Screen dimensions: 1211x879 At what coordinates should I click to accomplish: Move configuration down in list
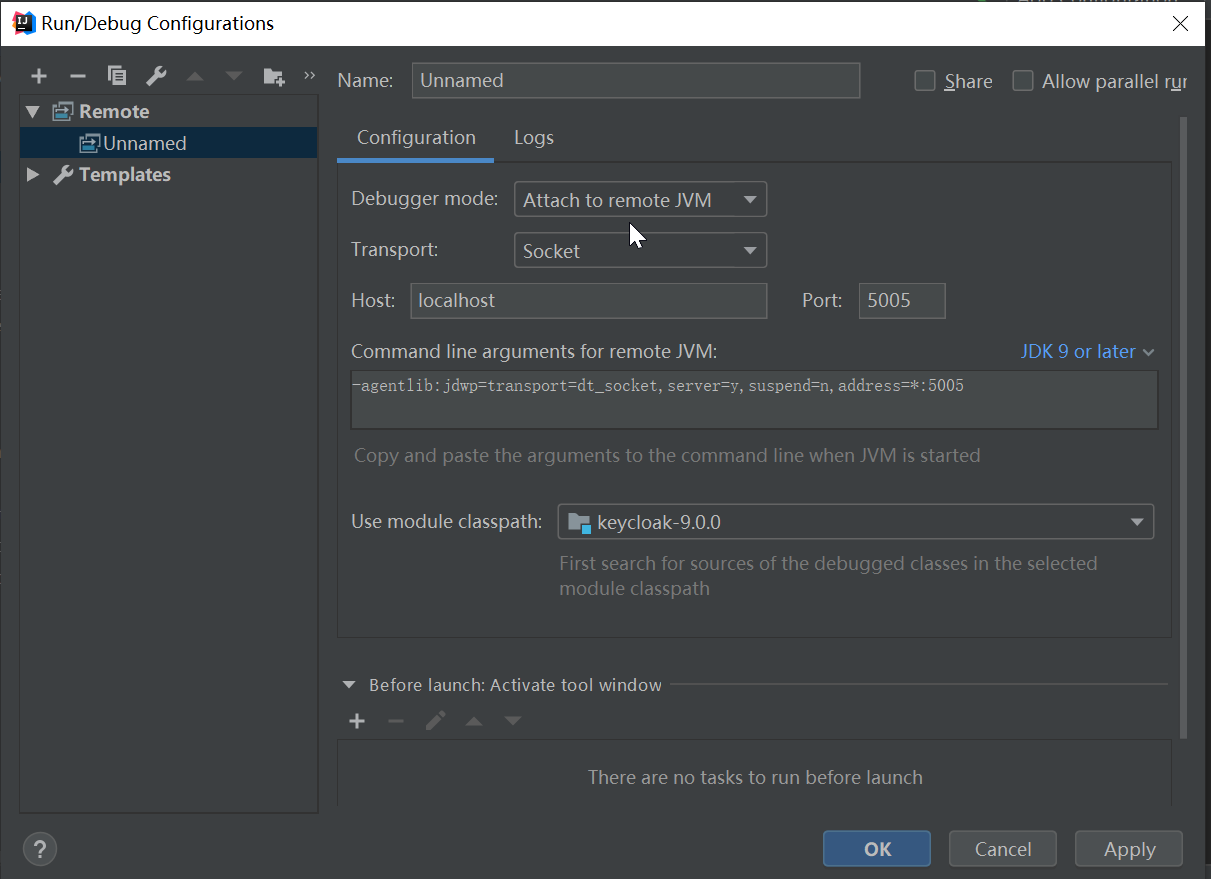234,76
